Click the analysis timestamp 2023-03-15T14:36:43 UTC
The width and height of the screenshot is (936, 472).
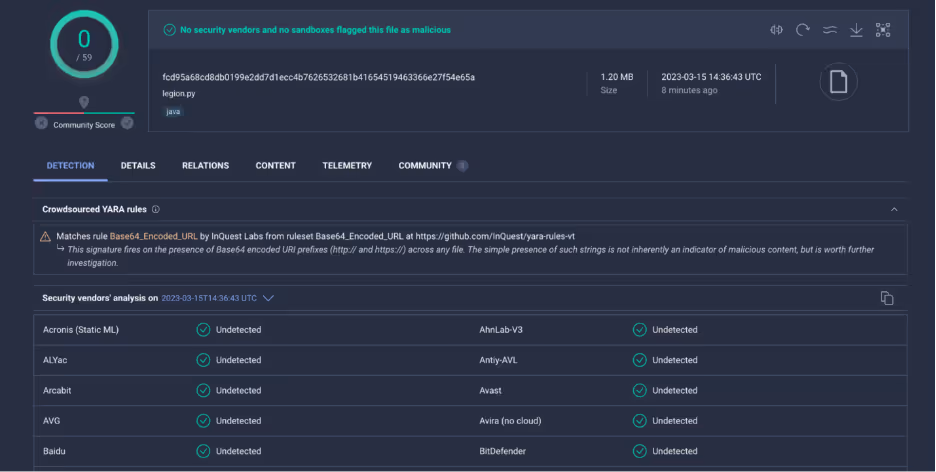(x=209, y=298)
